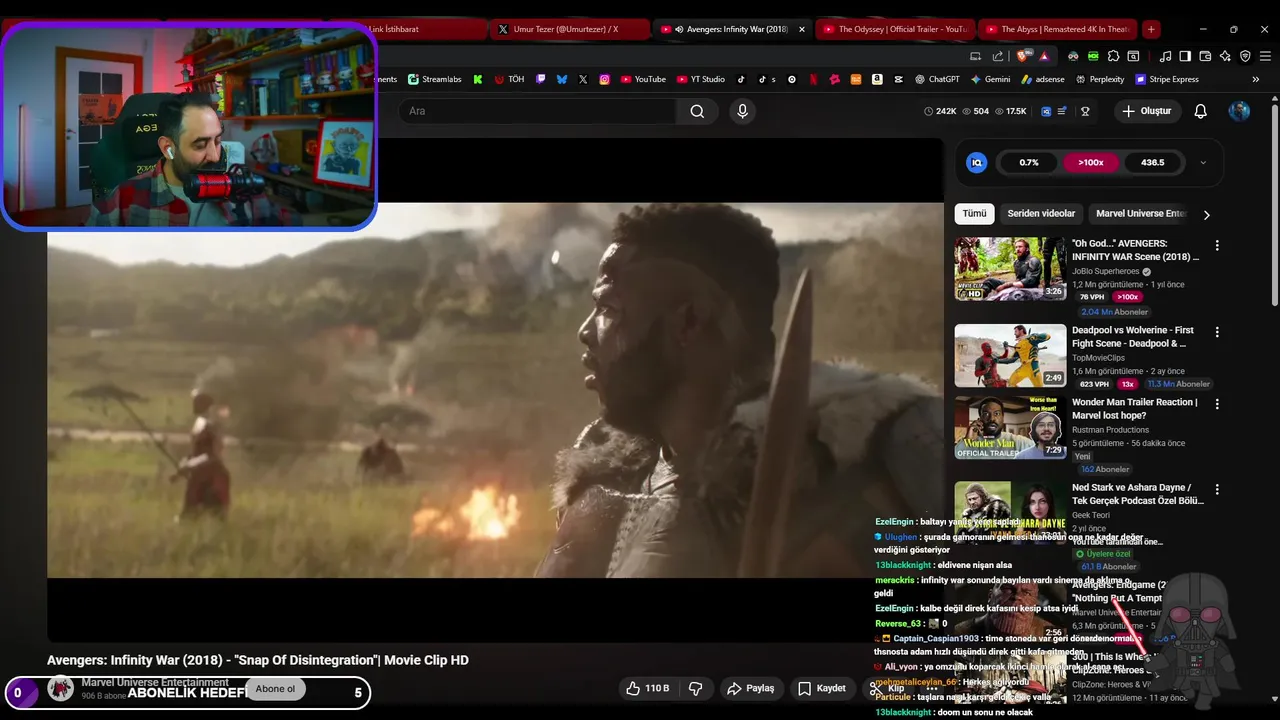Viewport: 1280px width, 720px height.
Task: Click Ned Stark ve Ashara Dayne video title
Action: [x=1137, y=494]
